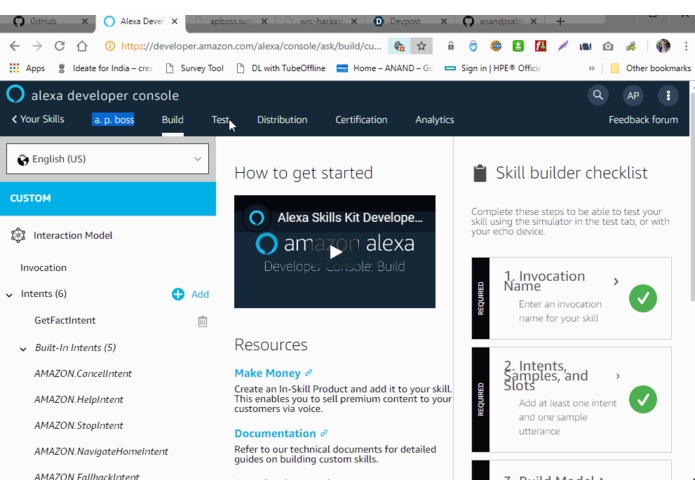Click the green download extension icon
Image resolution: width=695 pixels, height=494 pixels.
(518, 46)
